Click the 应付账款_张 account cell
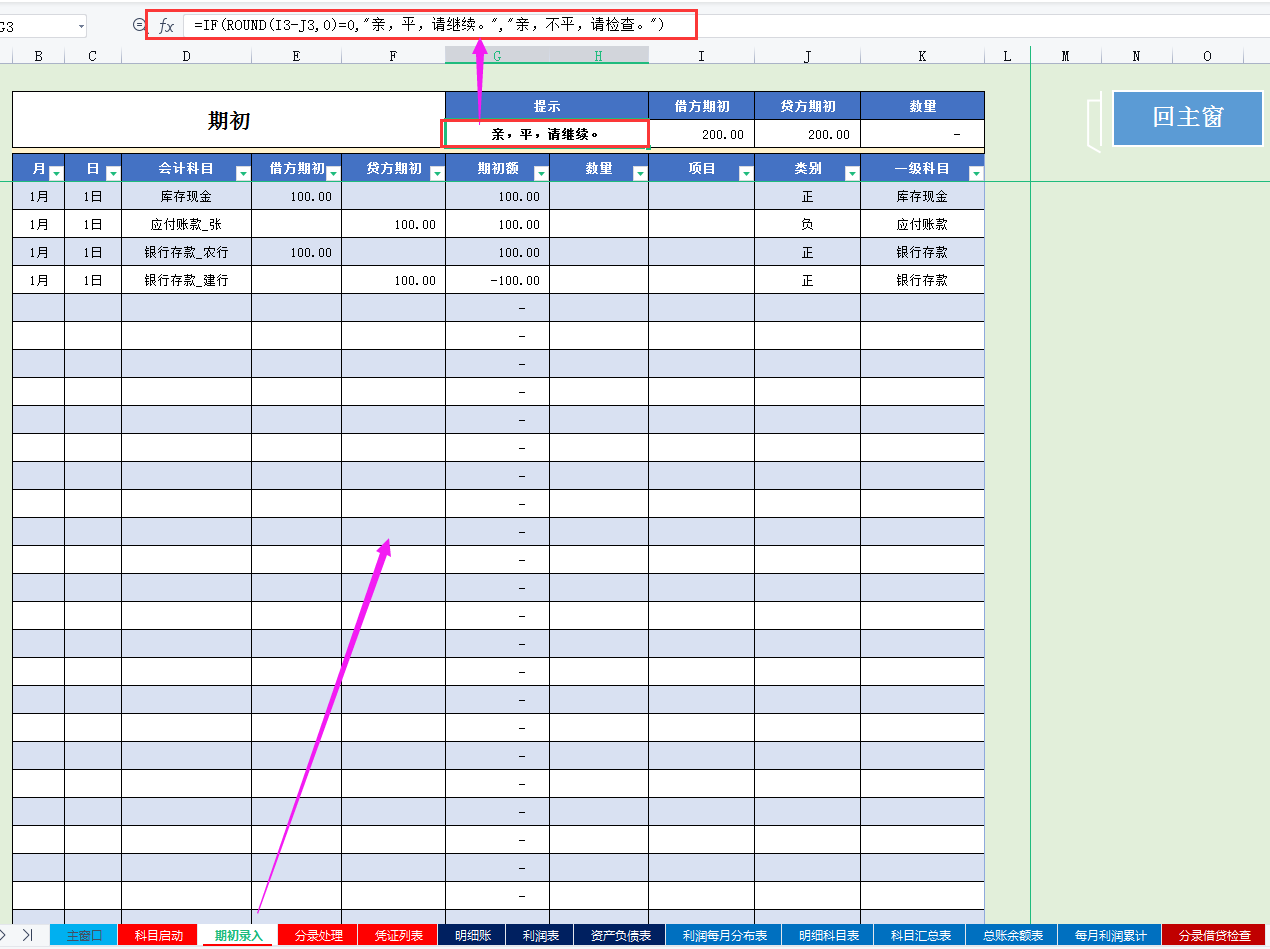The height and width of the screenshot is (949, 1270). click(186, 224)
